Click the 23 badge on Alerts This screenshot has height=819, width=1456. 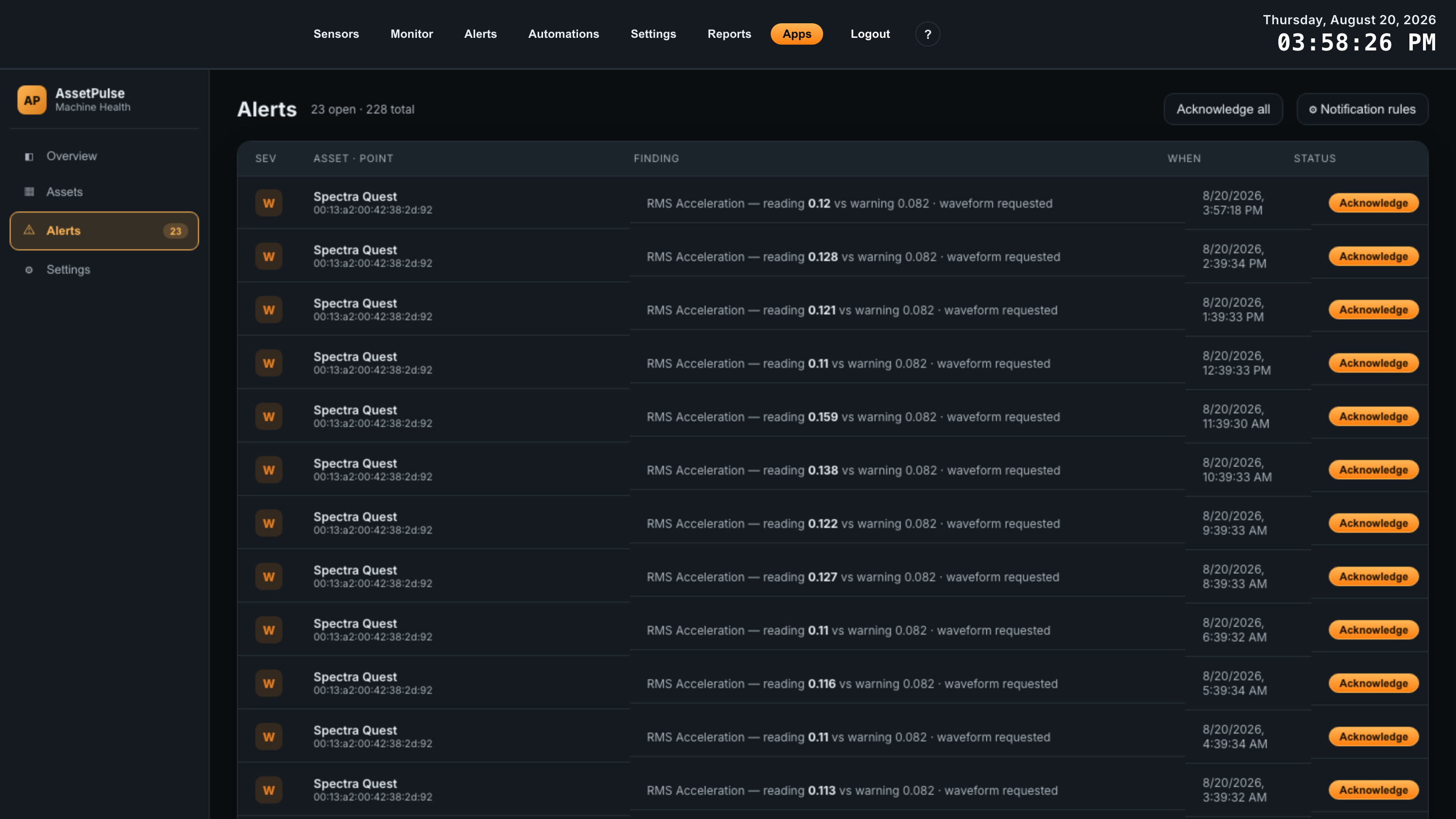tap(175, 230)
